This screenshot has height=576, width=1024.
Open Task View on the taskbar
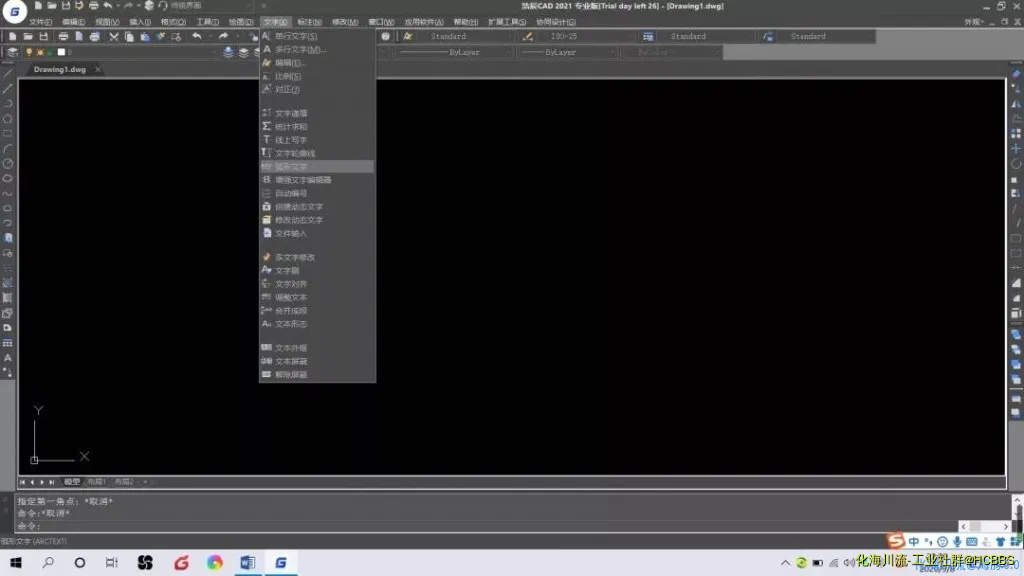pyautogui.click(x=112, y=562)
